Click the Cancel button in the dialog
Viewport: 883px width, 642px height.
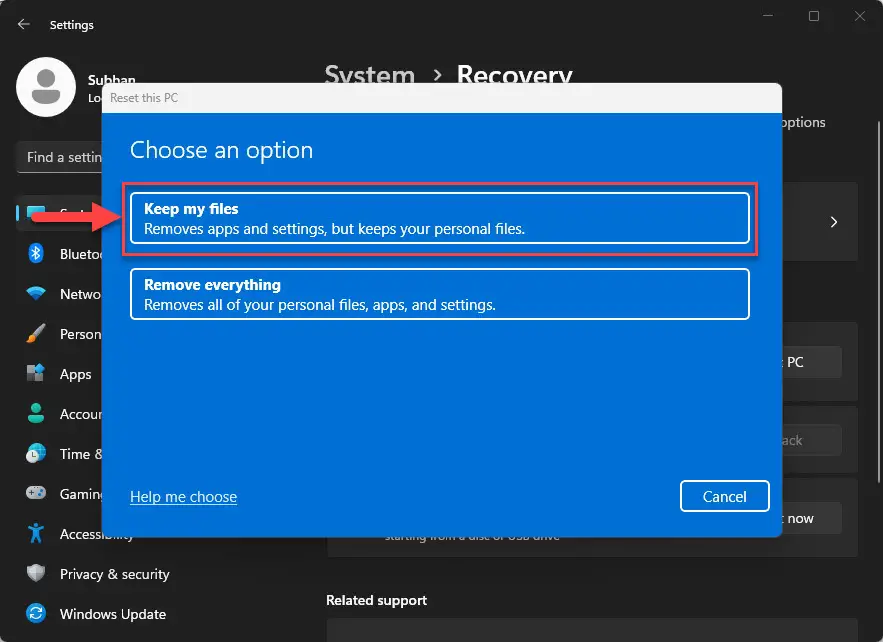[724, 496]
